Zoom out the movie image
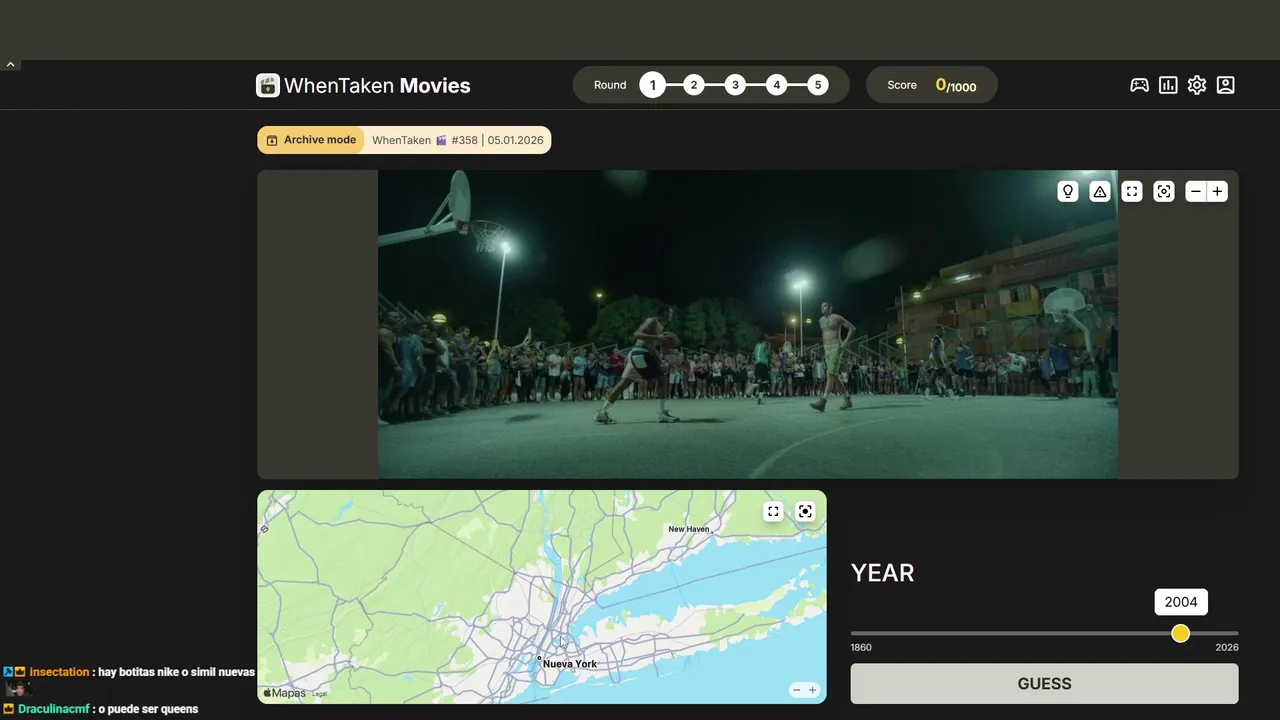Viewport: 1280px width, 720px height. [1196, 191]
